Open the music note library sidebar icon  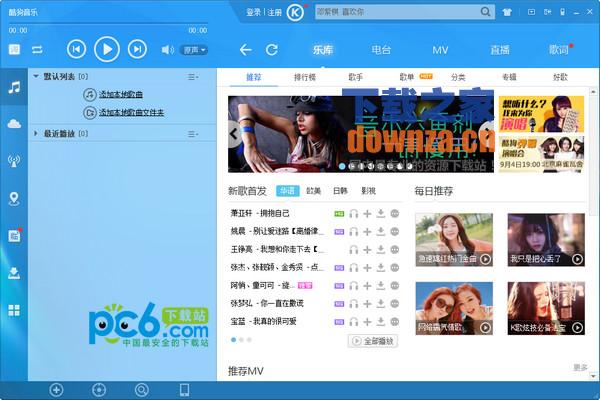point(14,87)
